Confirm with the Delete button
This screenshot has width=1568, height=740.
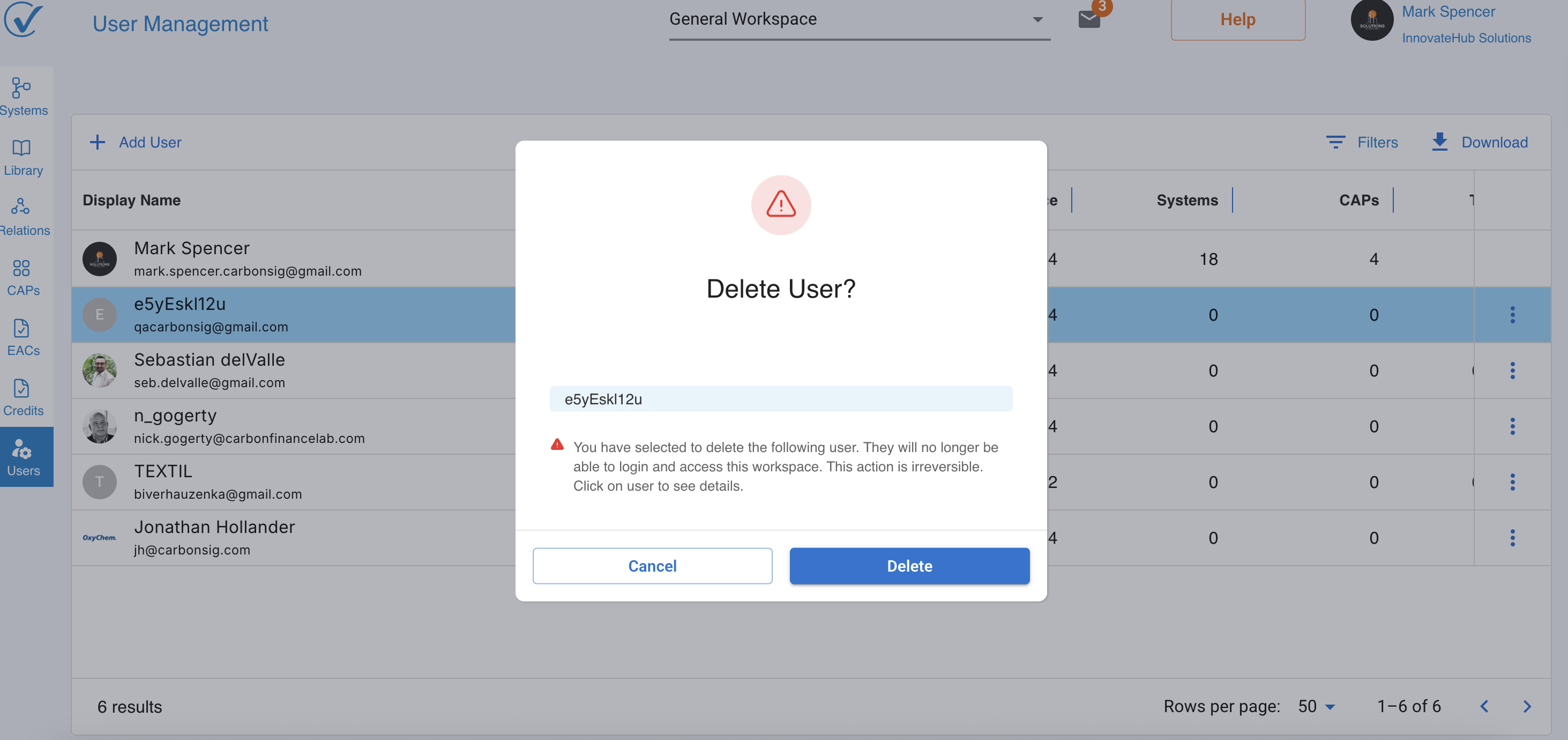tap(909, 566)
